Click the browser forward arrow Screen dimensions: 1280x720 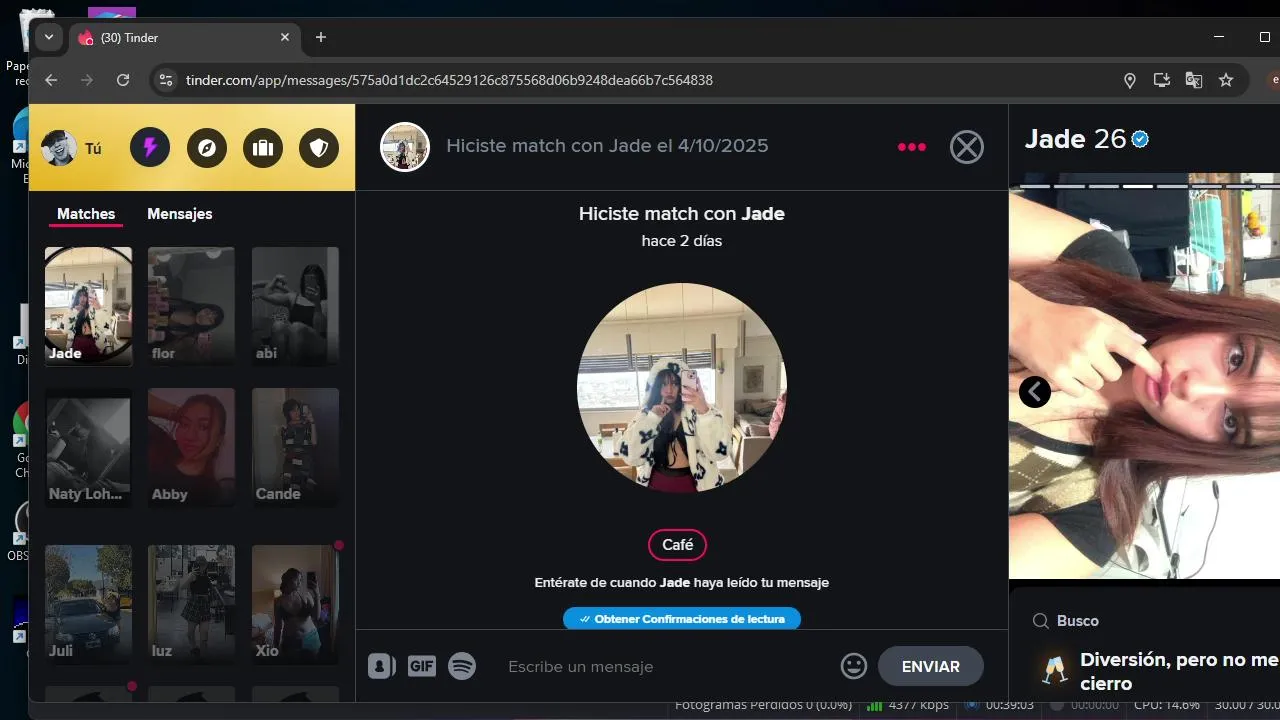click(x=87, y=80)
